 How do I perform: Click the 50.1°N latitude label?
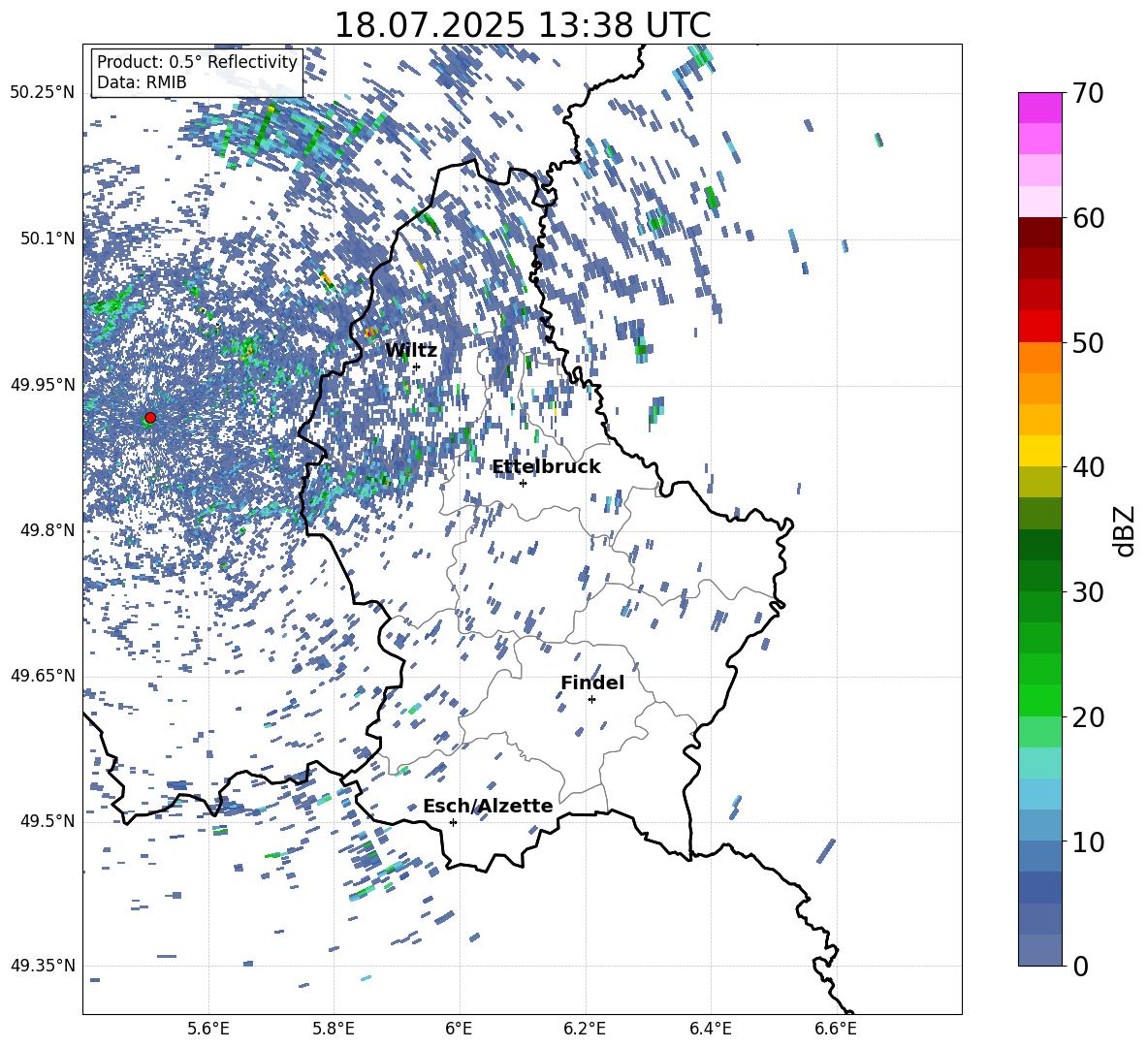(48, 238)
